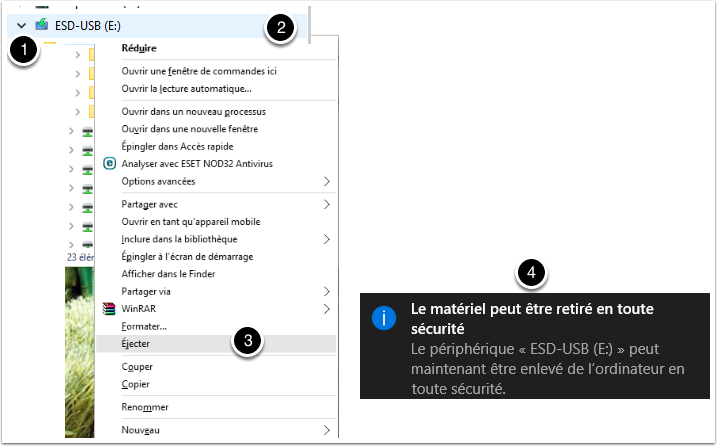
Task: Click the blue info notification icon
Action: pos(385,318)
